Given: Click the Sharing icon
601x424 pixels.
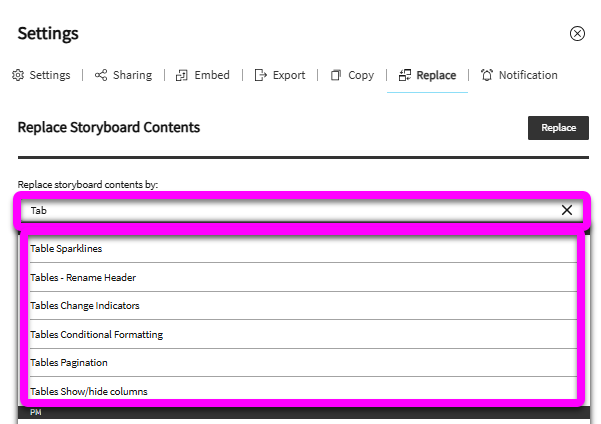Looking at the screenshot, I should coord(101,75).
